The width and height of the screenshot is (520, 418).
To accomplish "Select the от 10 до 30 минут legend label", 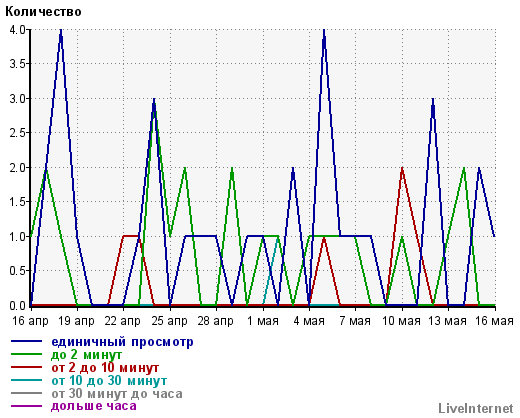I will [x=109, y=380].
